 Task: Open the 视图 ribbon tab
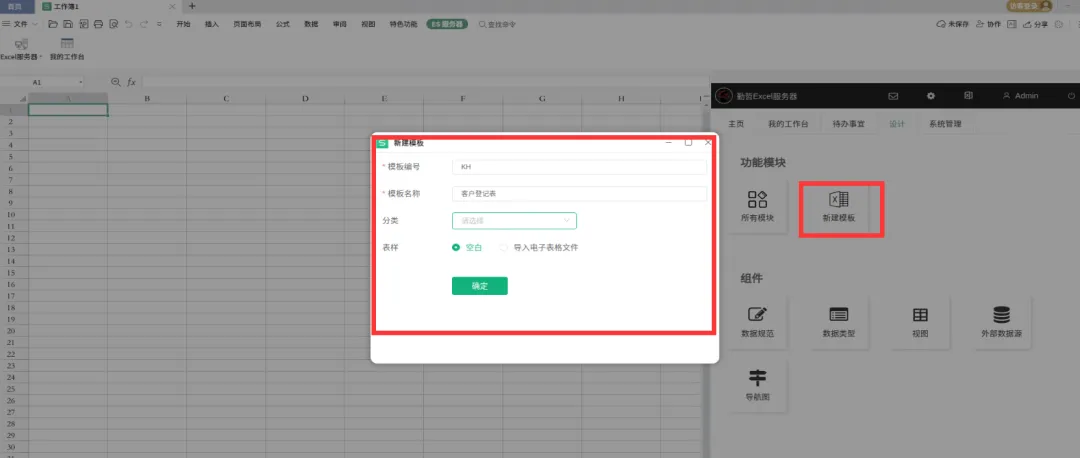click(368, 24)
